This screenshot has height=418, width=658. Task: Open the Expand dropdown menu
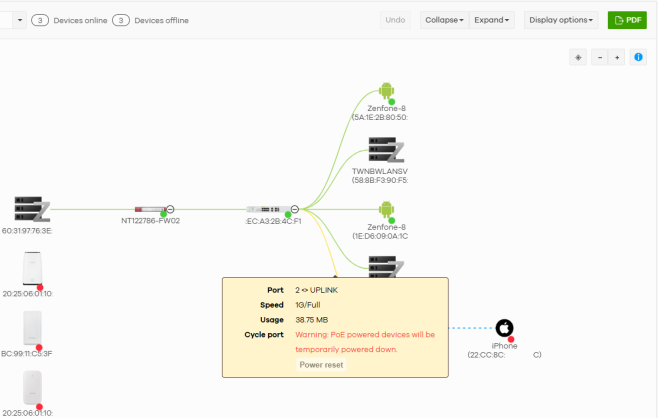click(x=494, y=20)
